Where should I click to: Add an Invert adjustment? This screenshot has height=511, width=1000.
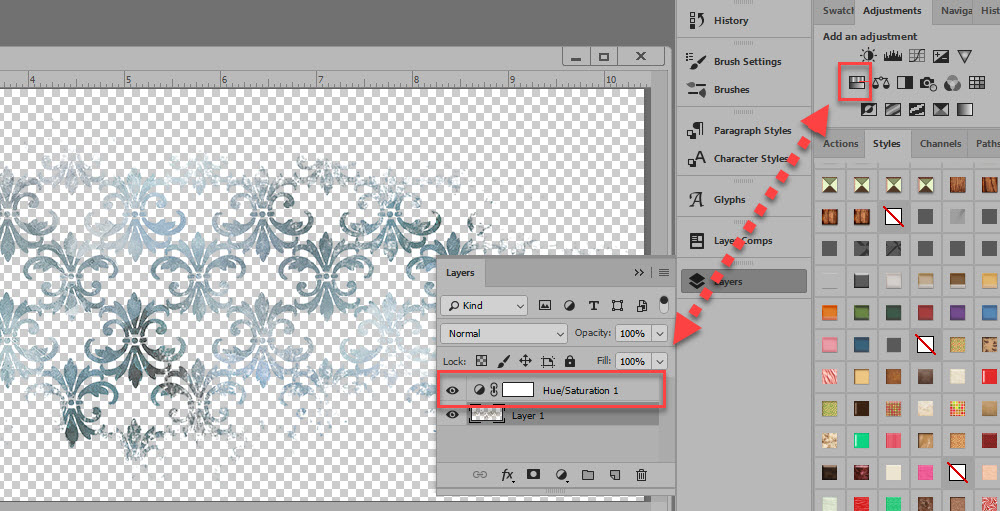868,110
